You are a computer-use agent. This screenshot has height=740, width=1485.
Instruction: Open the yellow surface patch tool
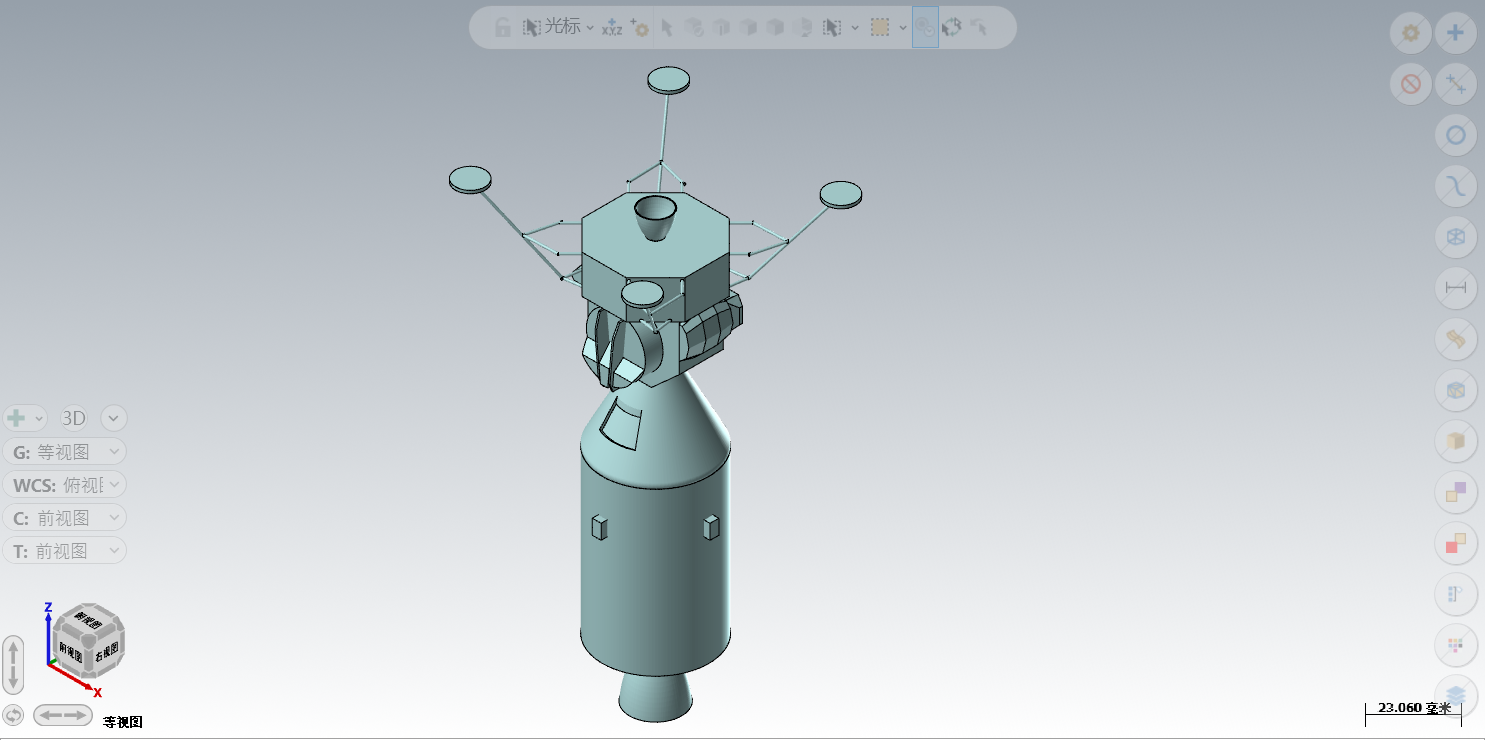(x=1456, y=339)
